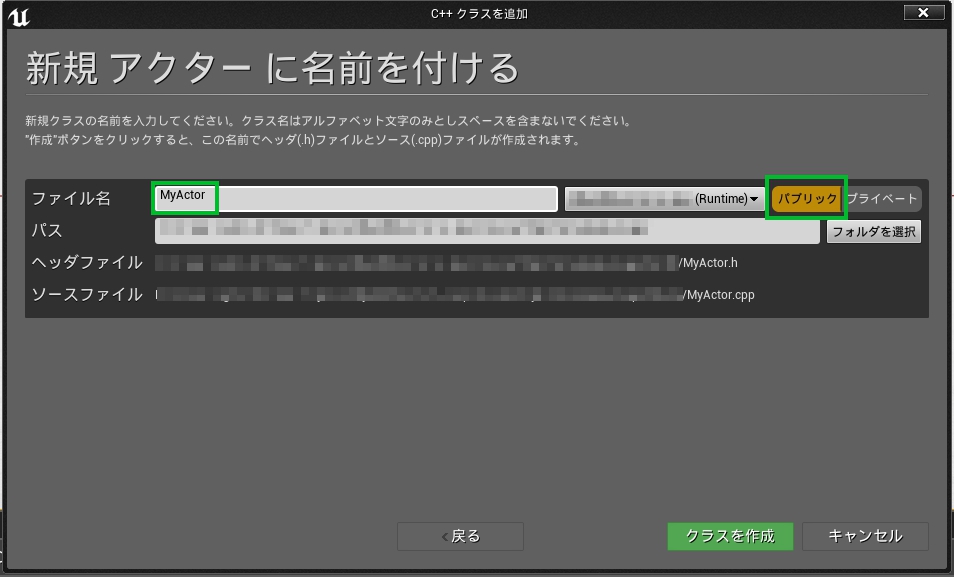Screen dimensions: 954x577
Task: Click the パス path input field
Action: coord(487,231)
